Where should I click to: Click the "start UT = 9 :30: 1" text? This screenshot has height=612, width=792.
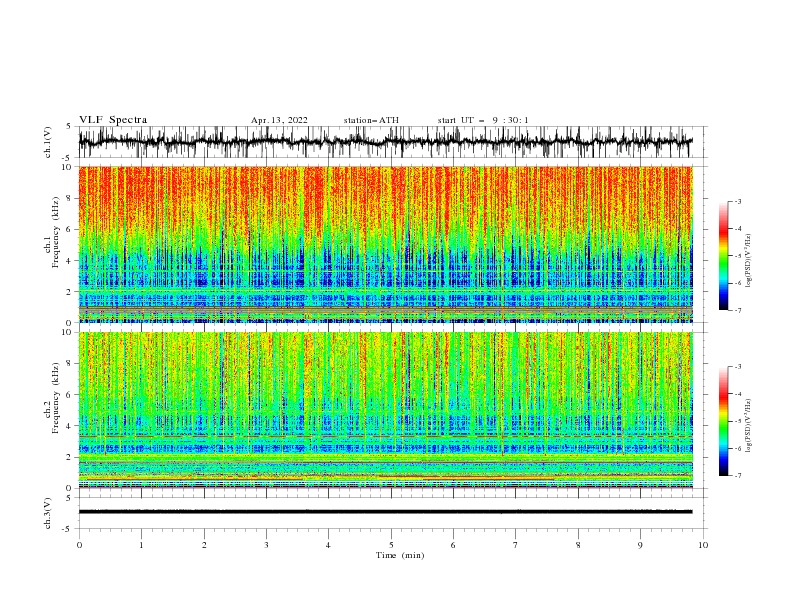click(x=483, y=120)
